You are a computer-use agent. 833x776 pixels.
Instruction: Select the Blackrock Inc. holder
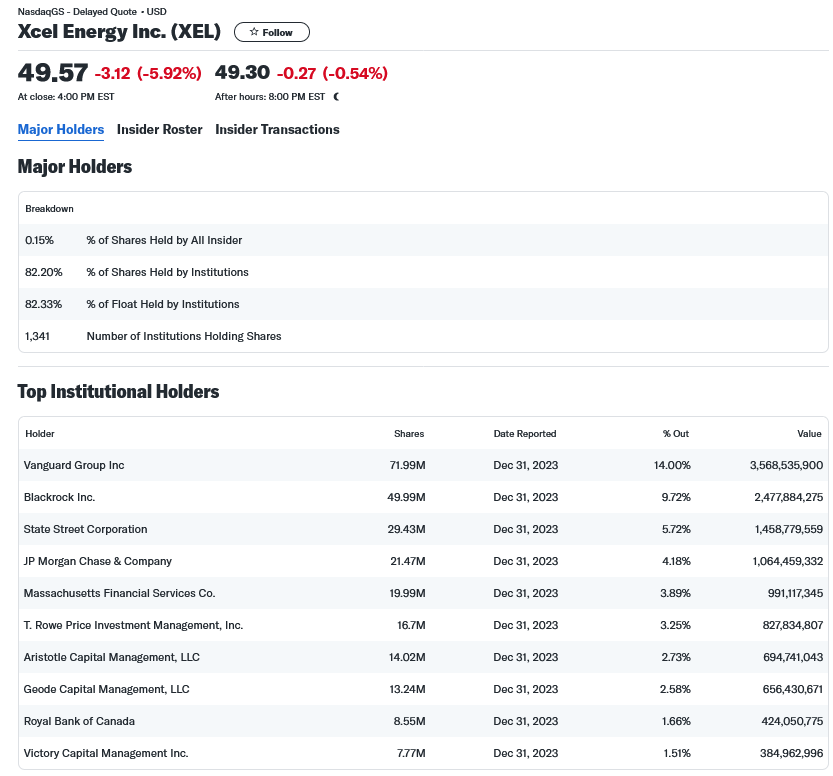[59, 497]
